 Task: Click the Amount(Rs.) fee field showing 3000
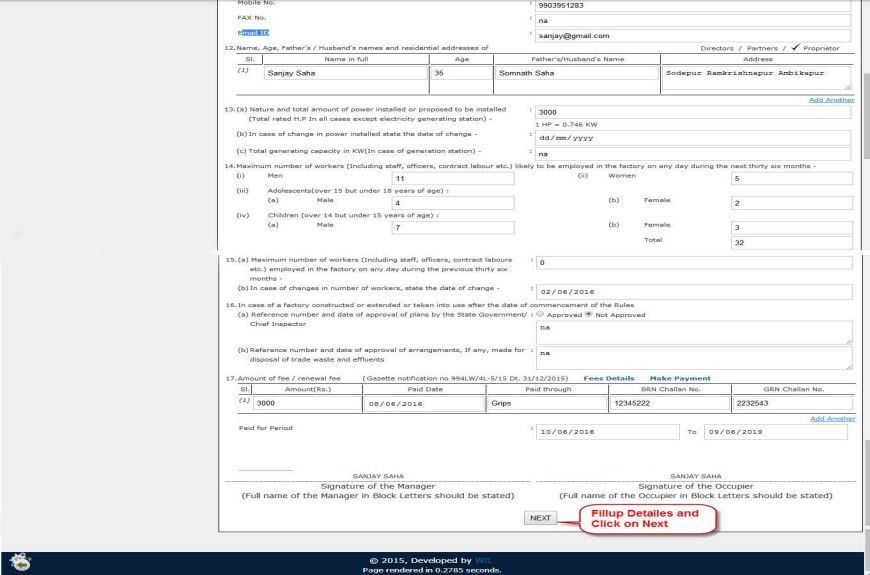tap(307, 403)
